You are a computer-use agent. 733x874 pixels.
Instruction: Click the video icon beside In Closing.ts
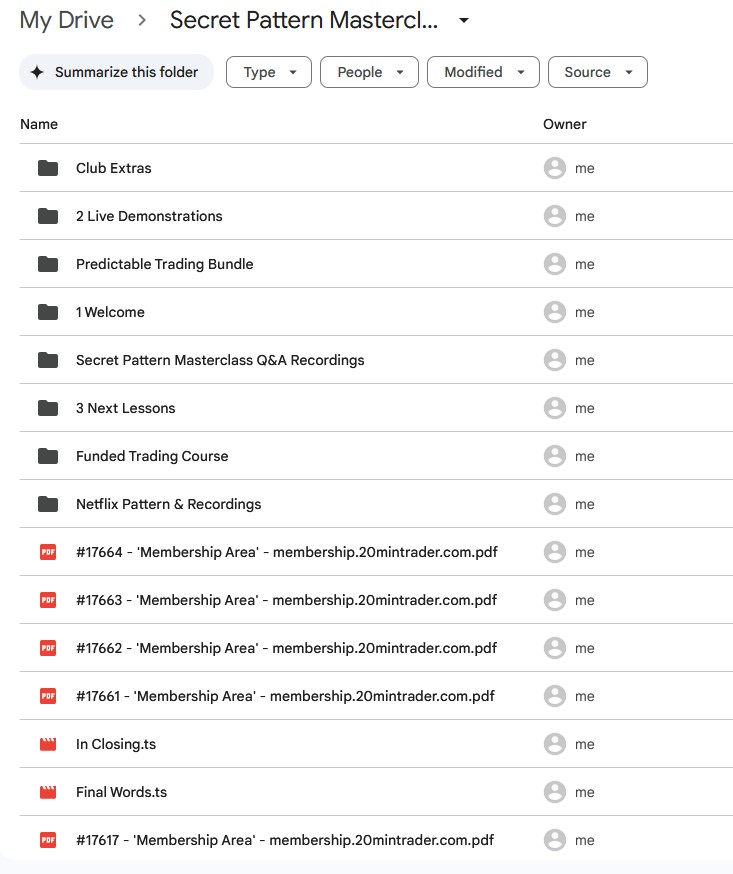tap(48, 744)
